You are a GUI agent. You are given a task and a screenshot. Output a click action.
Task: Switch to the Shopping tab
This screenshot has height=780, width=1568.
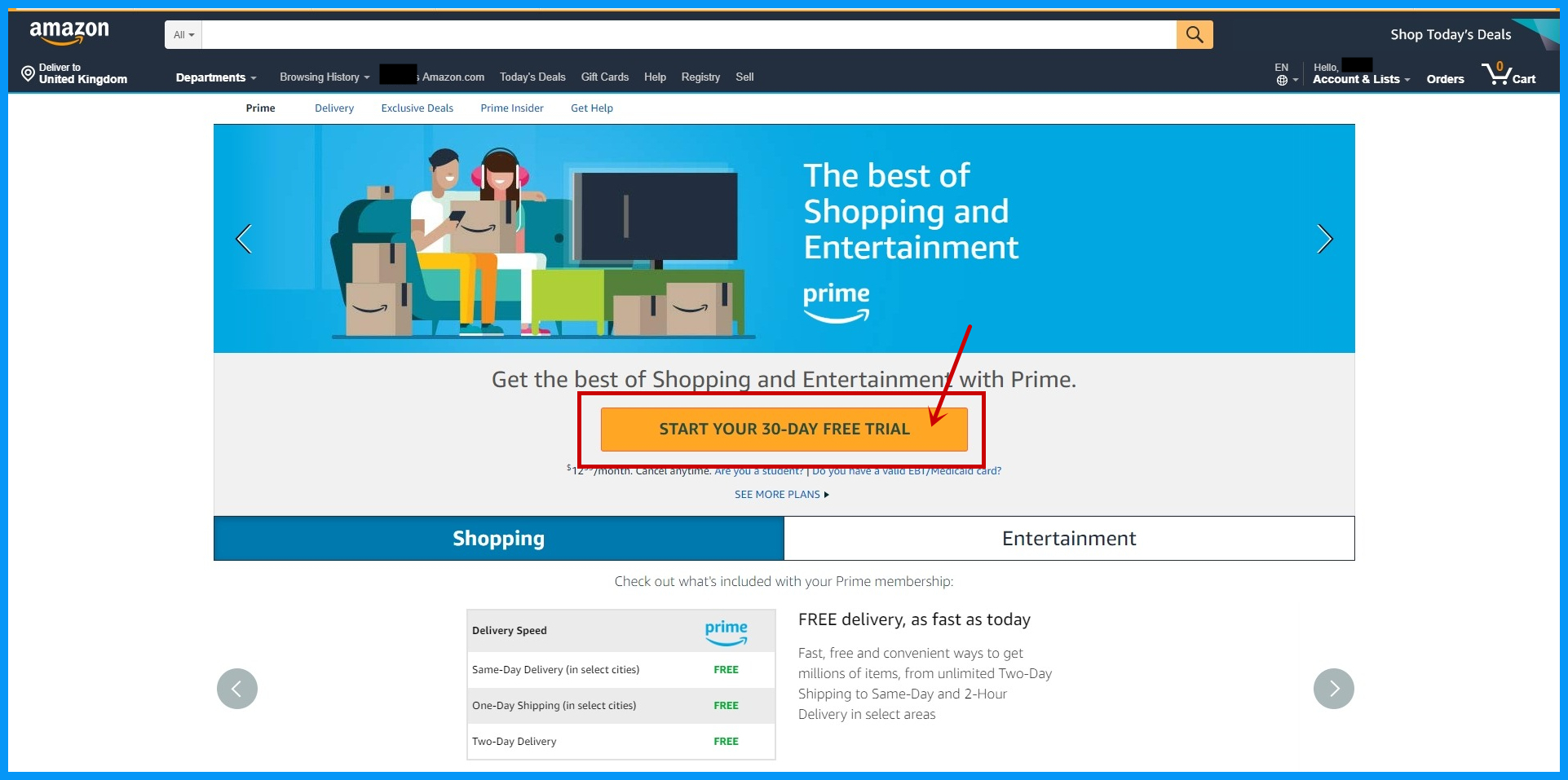[x=499, y=538]
